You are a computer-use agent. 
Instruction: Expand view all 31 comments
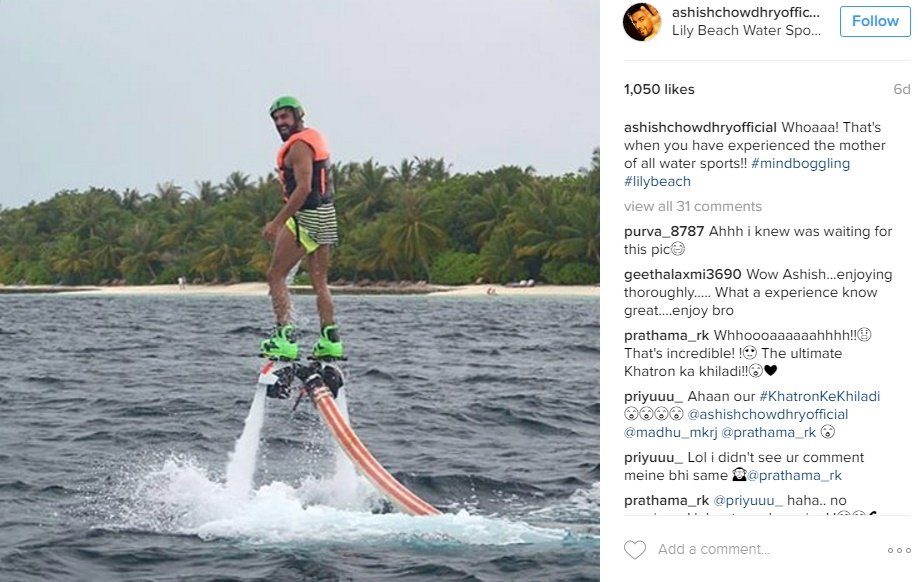coord(692,206)
